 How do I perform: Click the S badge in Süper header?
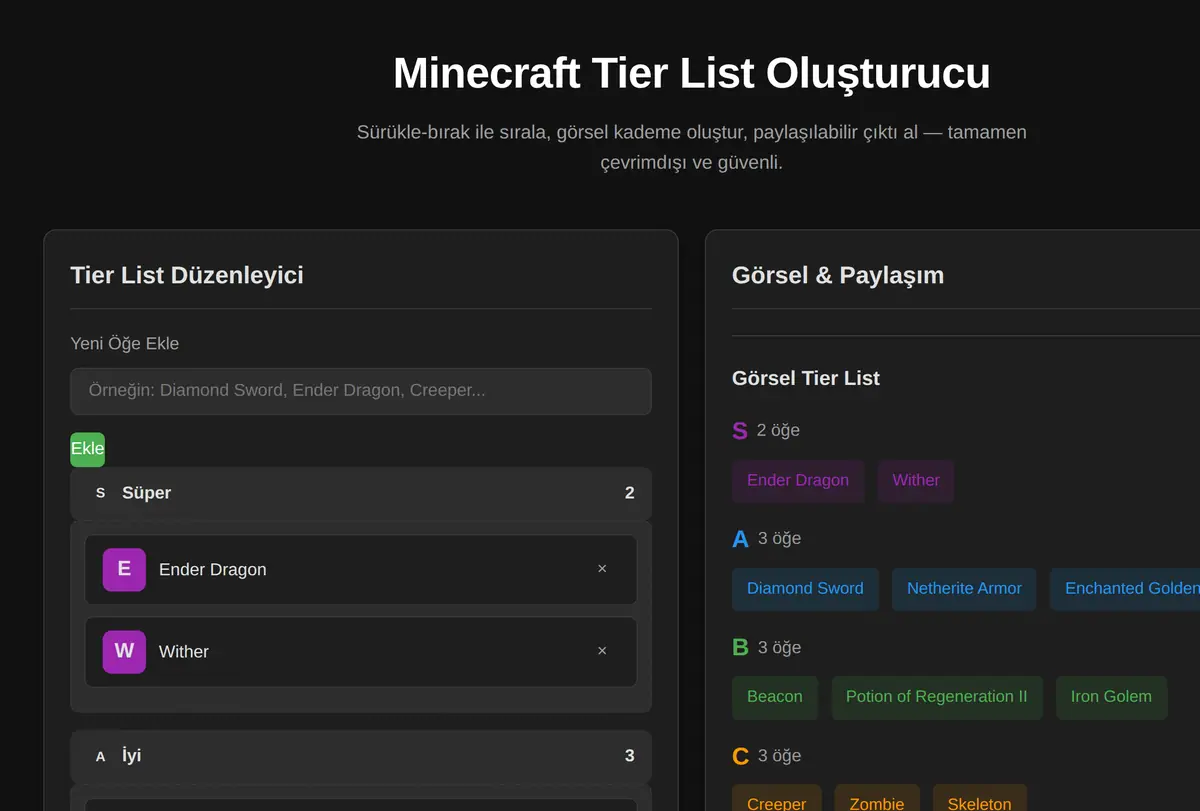(x=100, y=493)
